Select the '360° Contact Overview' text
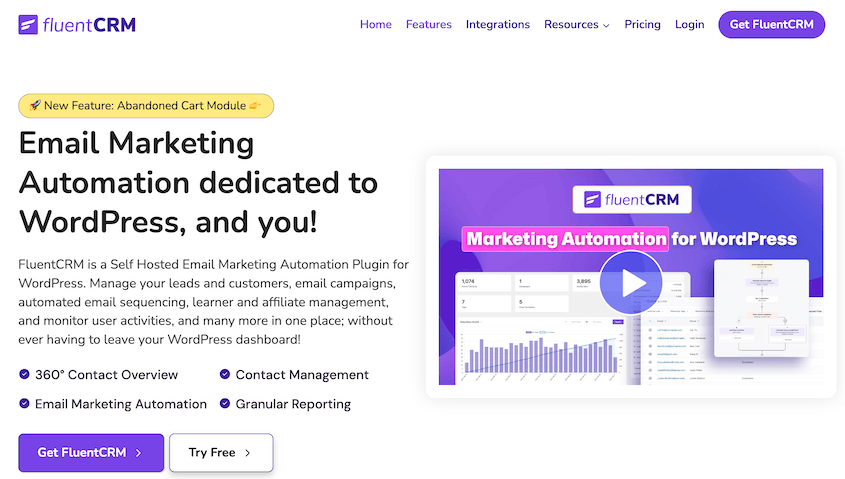 [106, 374]
